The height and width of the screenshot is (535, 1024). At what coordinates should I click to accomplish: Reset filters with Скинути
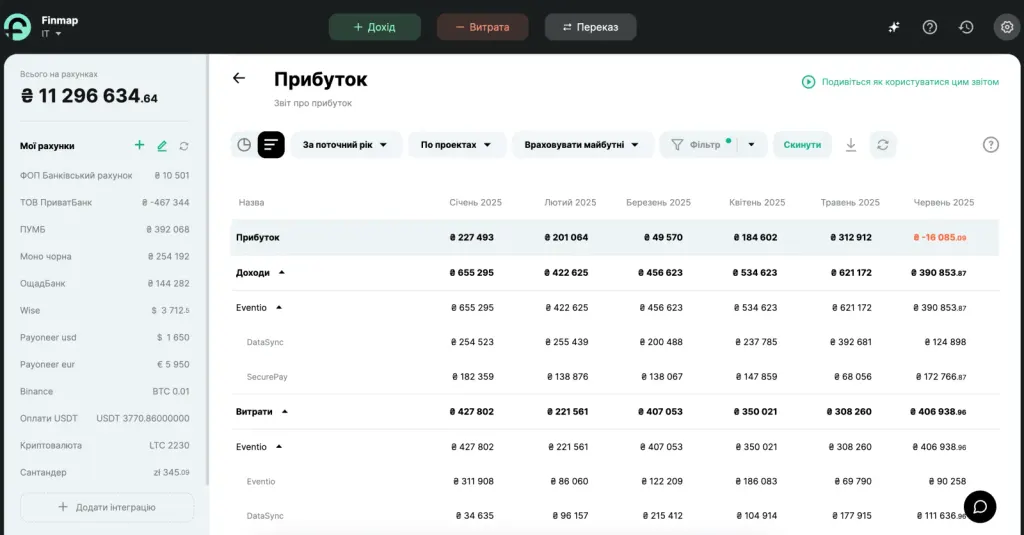(802, 144)
